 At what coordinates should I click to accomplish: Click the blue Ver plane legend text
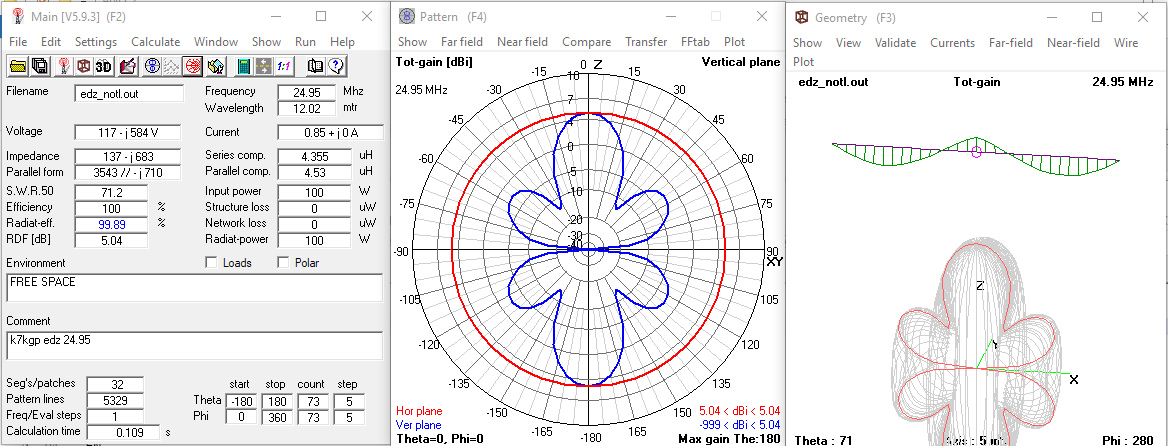coord(417,425)
